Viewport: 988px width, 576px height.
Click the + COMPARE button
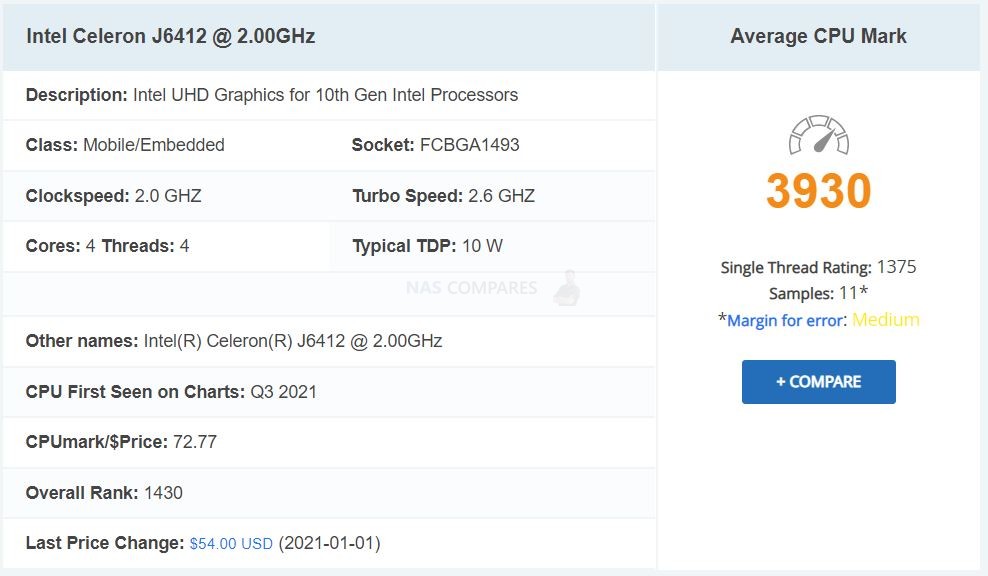[819, 382]
